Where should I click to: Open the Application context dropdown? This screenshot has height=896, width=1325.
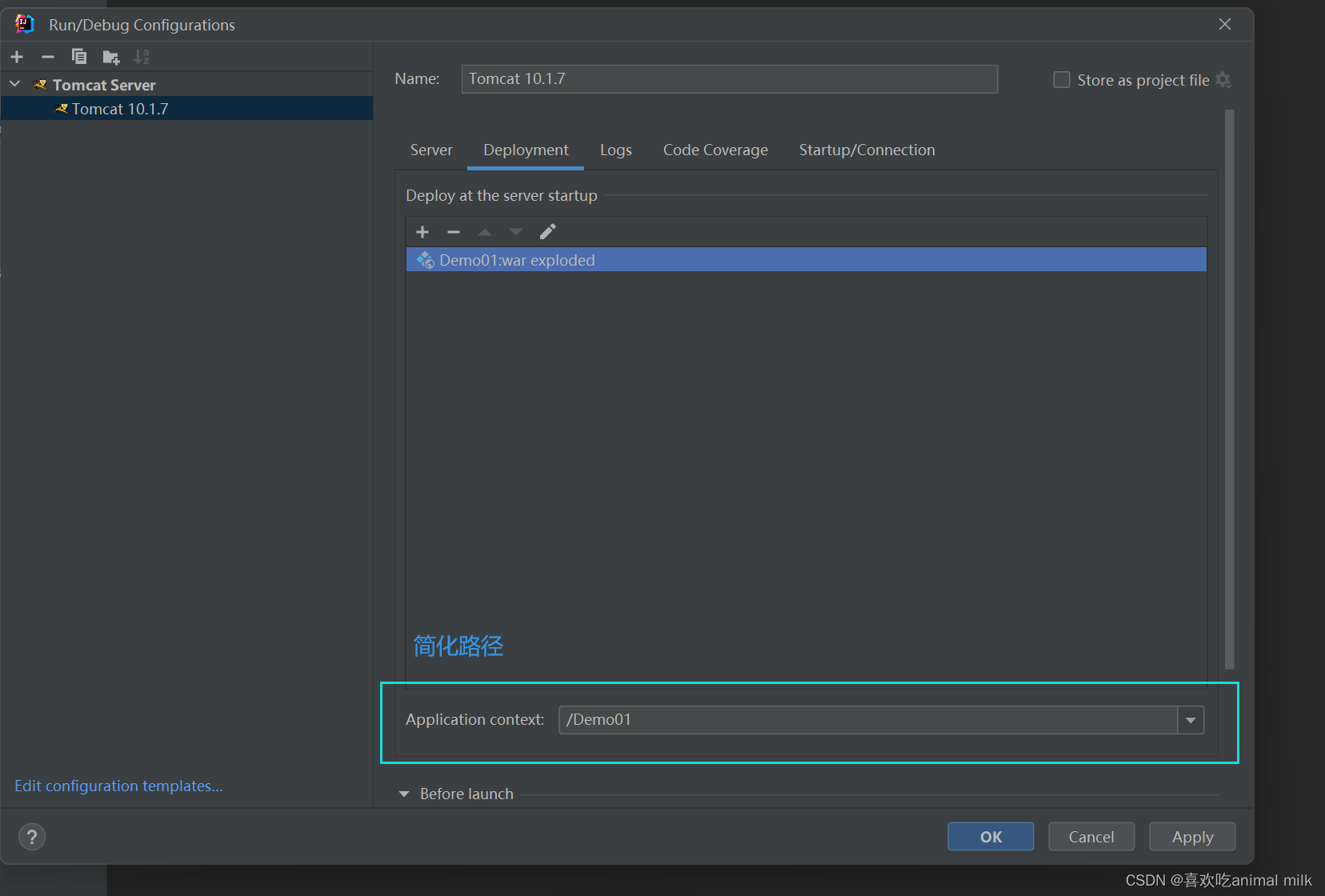pyautogui.click(x=1191, y=719)
